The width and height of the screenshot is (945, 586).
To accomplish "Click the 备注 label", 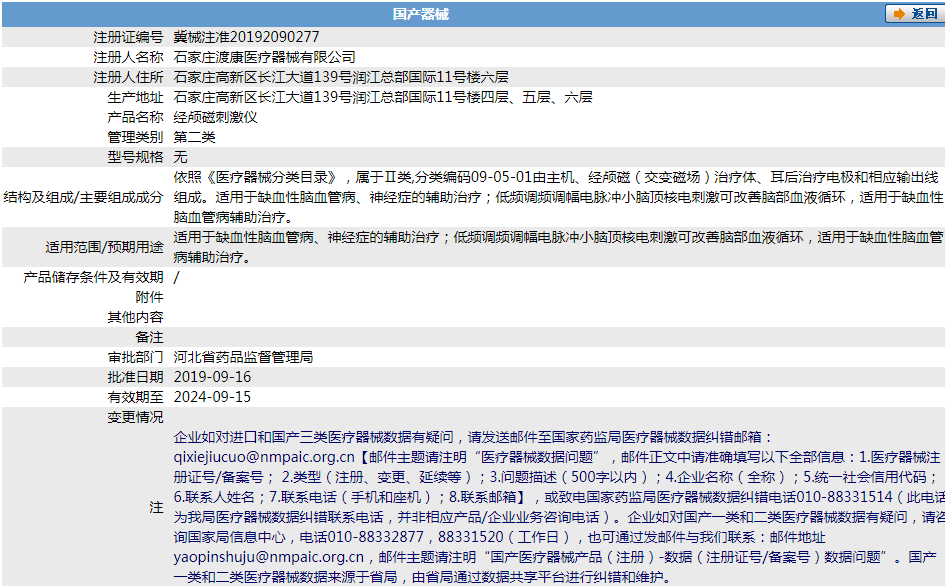I will (149, 337).
